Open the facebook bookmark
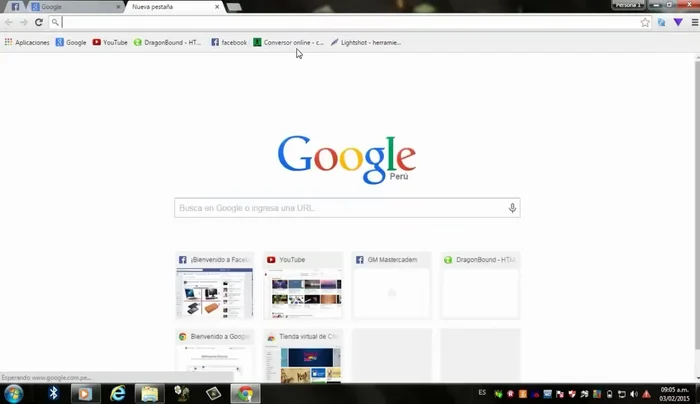This screenshot has height=404, width=700. [229, 42]
